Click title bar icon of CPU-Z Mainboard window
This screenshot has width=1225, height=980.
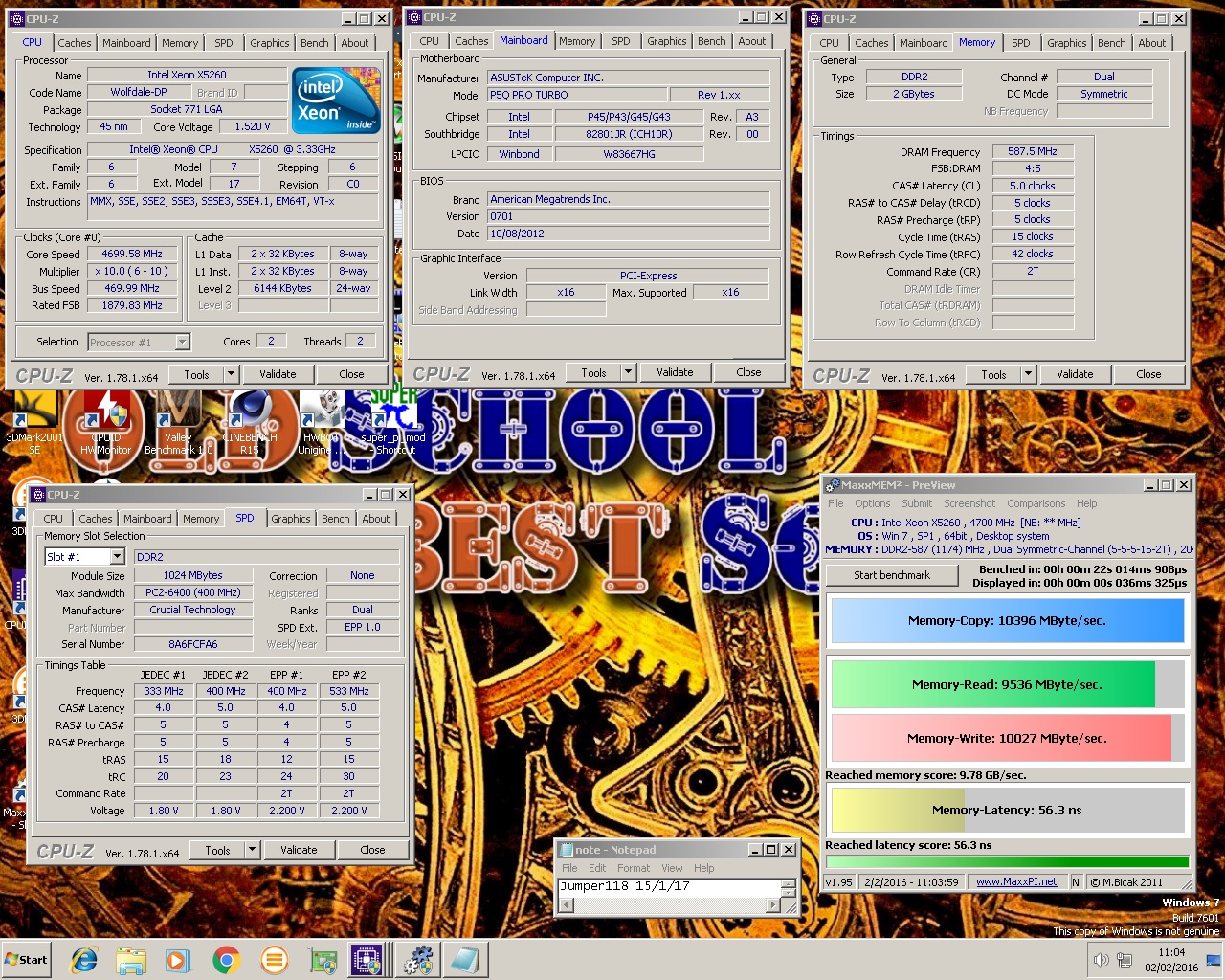[413, 16]
